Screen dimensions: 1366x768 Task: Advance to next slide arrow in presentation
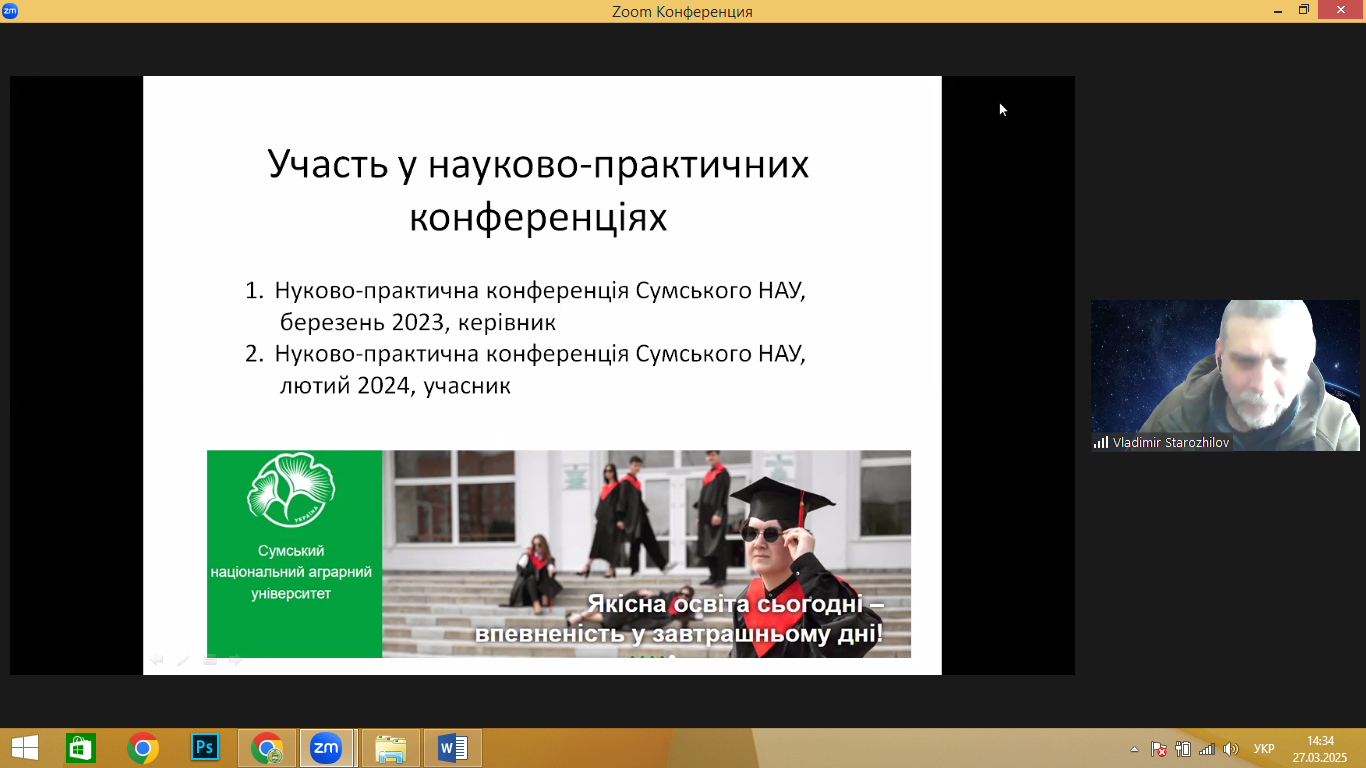pos(236,660)
